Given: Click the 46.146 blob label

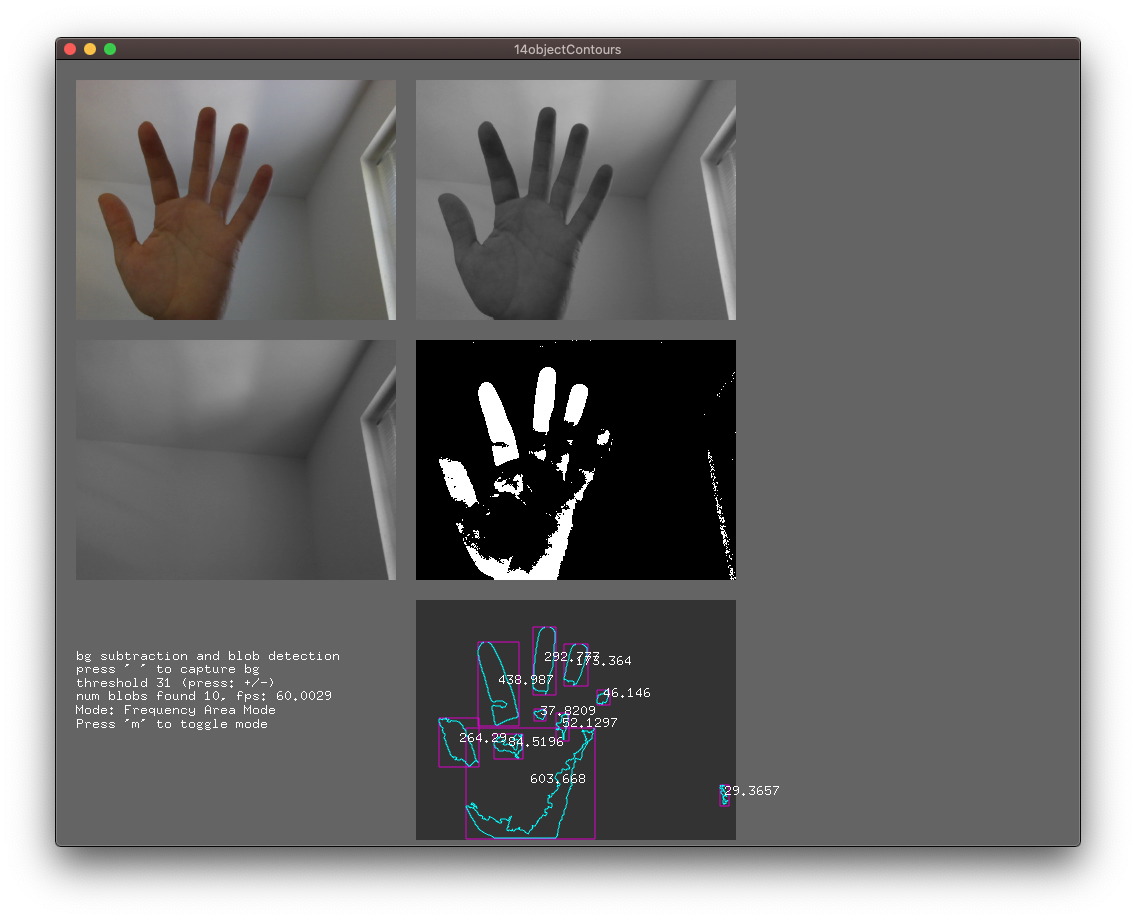Looking at the screenshot, I should coord(627,693).
